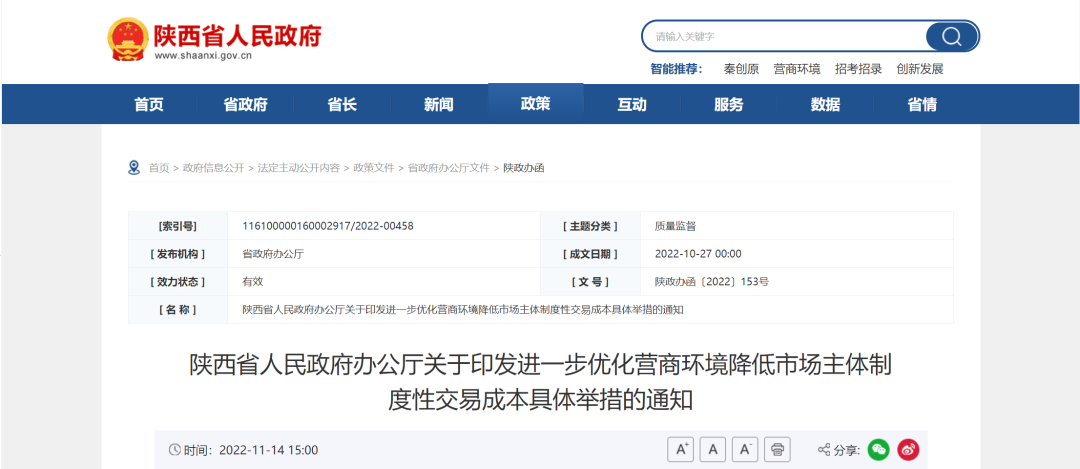
Task: Click the share symbol next to 分享
Action: tap(824, 450)
